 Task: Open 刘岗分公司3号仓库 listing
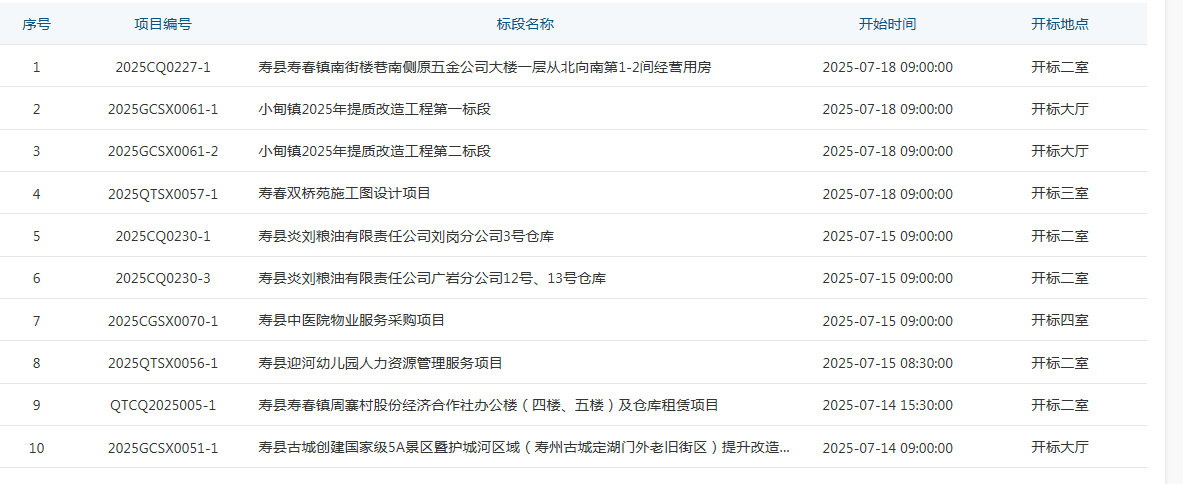(x=406, y=236)
